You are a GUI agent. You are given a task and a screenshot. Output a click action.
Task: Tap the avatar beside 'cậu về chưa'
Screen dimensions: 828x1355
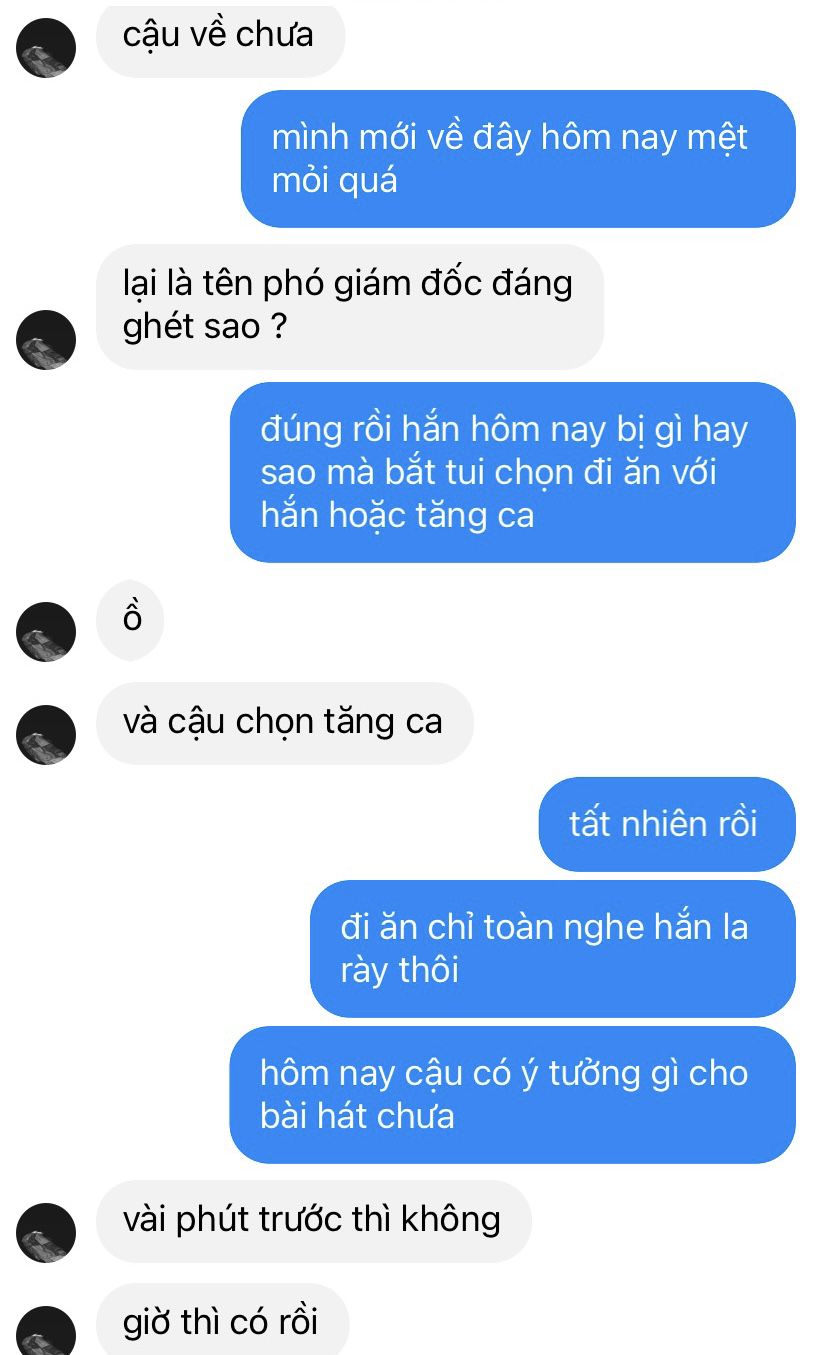(x=47, y=48)
